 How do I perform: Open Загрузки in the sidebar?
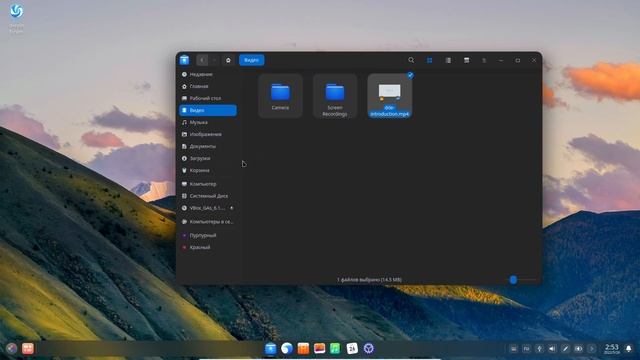click(208, 158)
